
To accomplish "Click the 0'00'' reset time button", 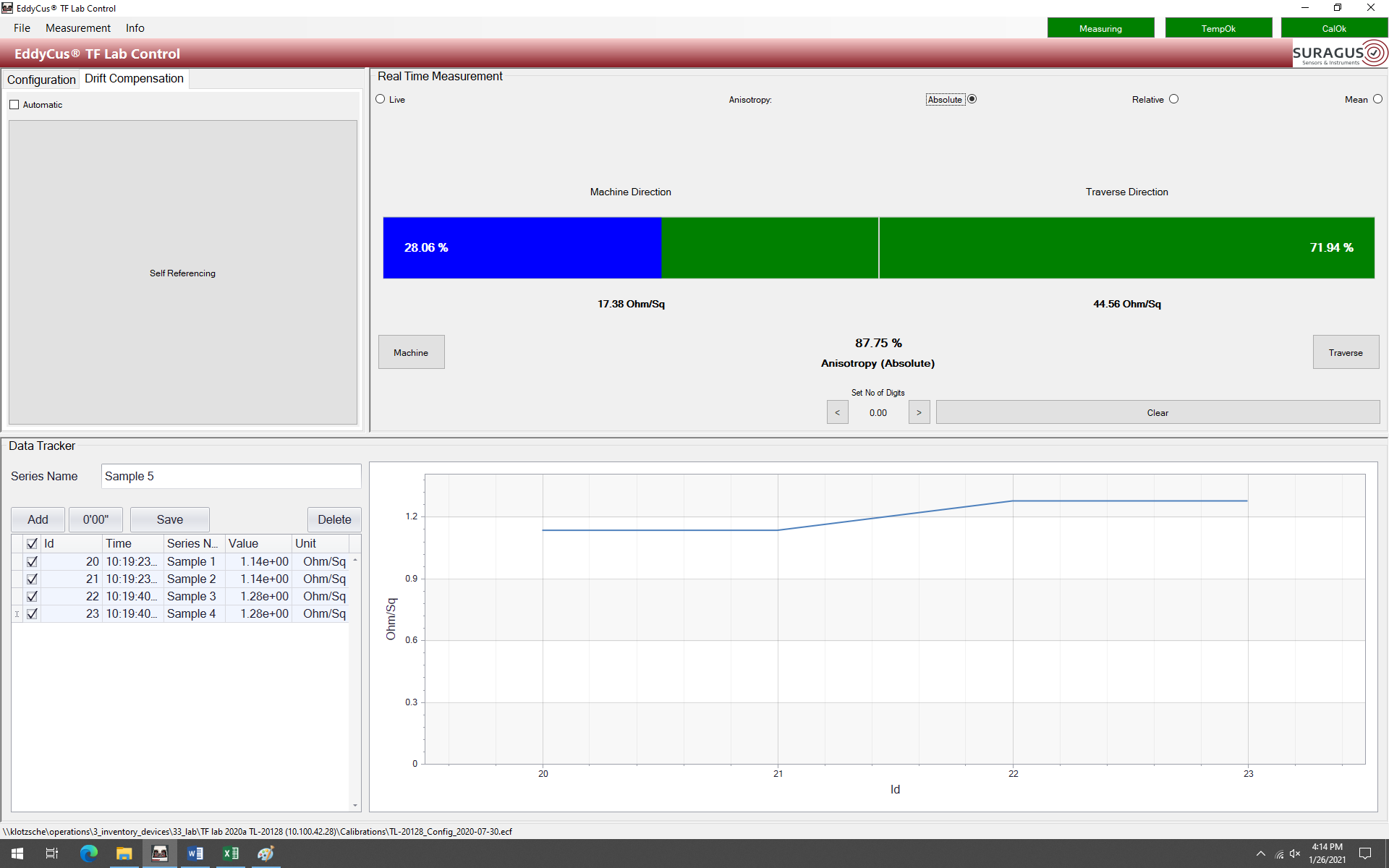I will coord(96,519).
